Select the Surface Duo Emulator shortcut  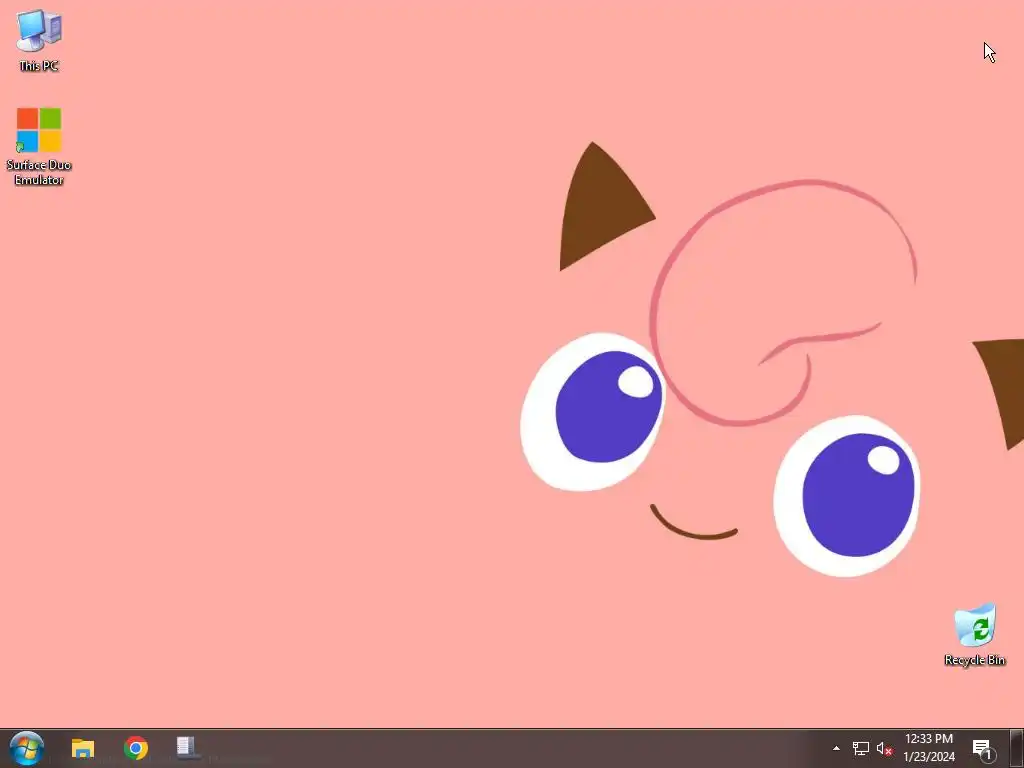click(x=39, y=146)
